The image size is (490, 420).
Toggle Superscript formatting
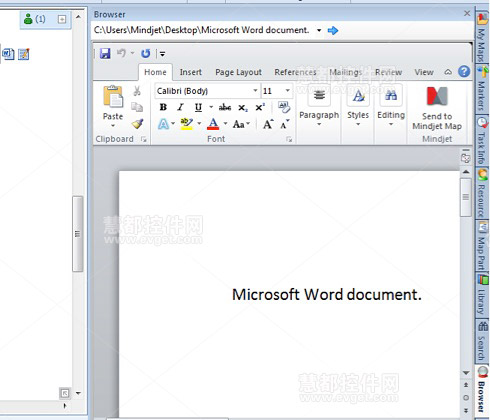tap(260, 107)
